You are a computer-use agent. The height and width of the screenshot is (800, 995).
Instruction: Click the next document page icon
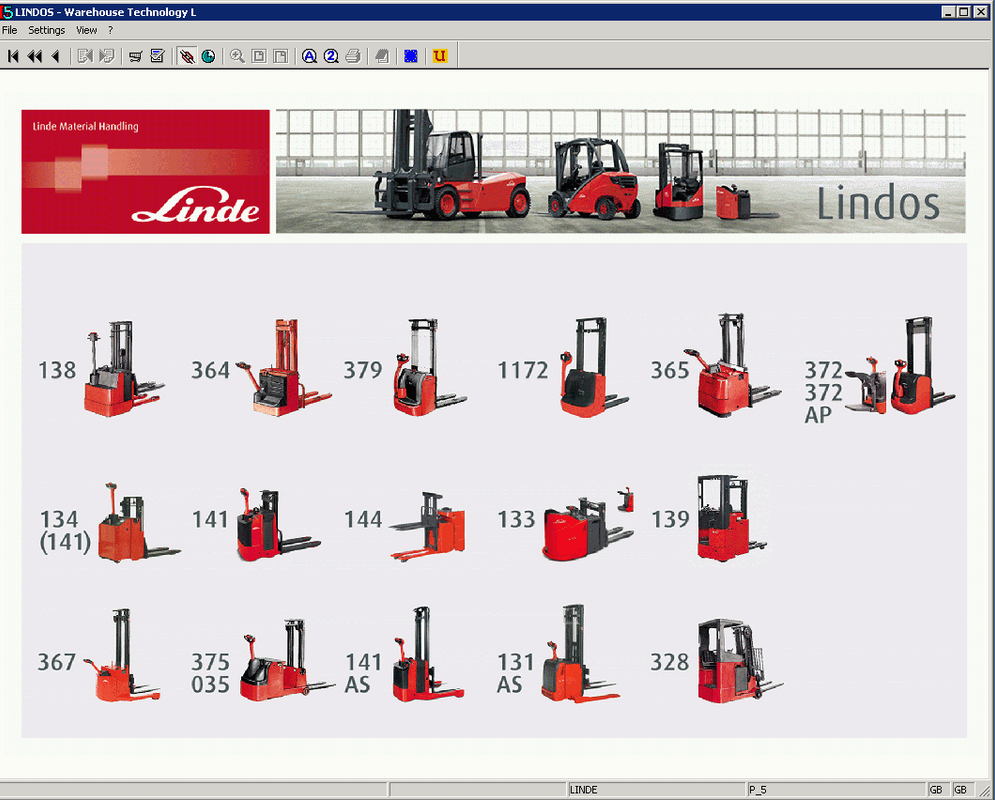tap(107, 56)
